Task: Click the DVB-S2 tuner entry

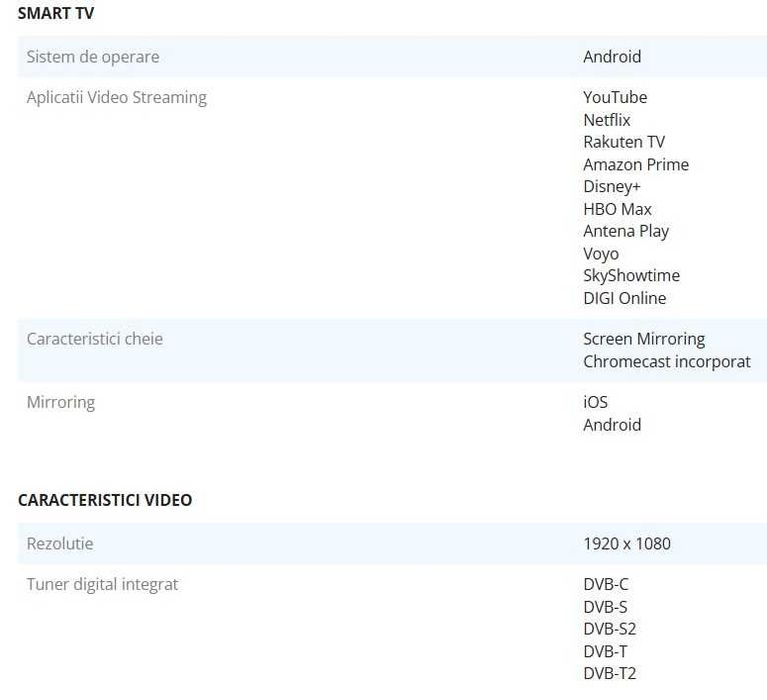Action: [x=610, y=629]
